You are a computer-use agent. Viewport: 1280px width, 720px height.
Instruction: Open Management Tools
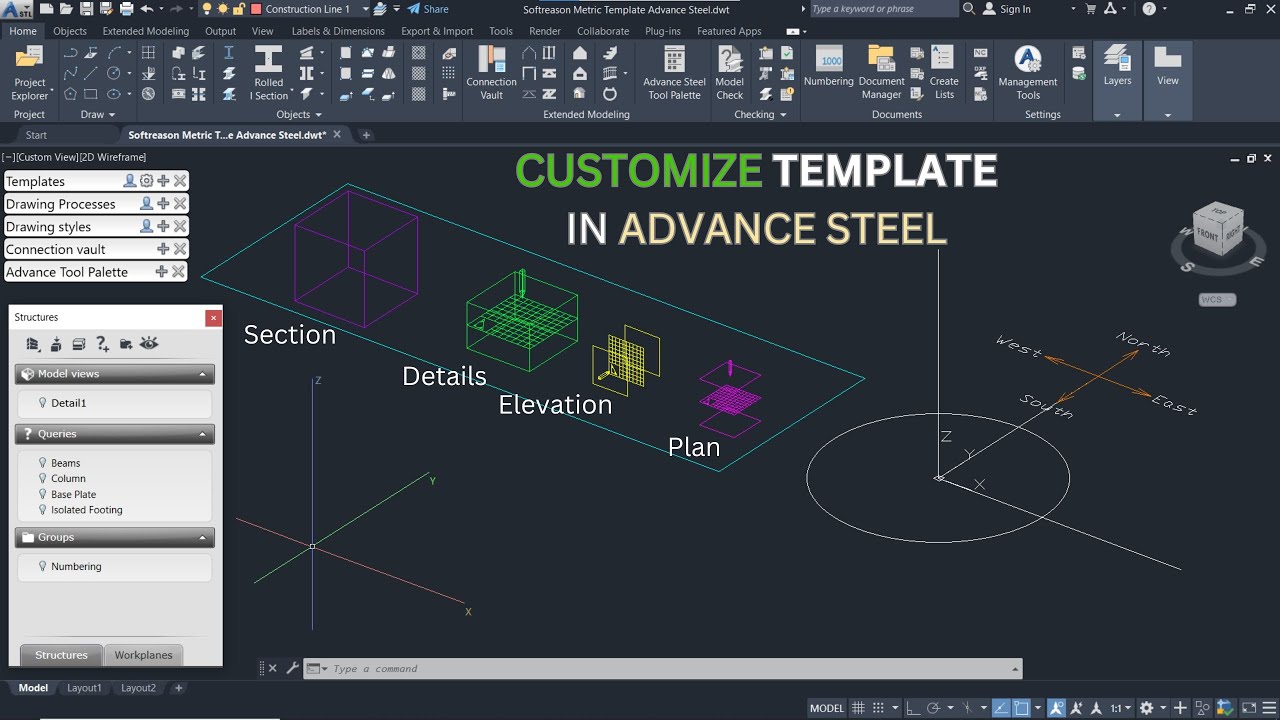[x=1027, y=73]
